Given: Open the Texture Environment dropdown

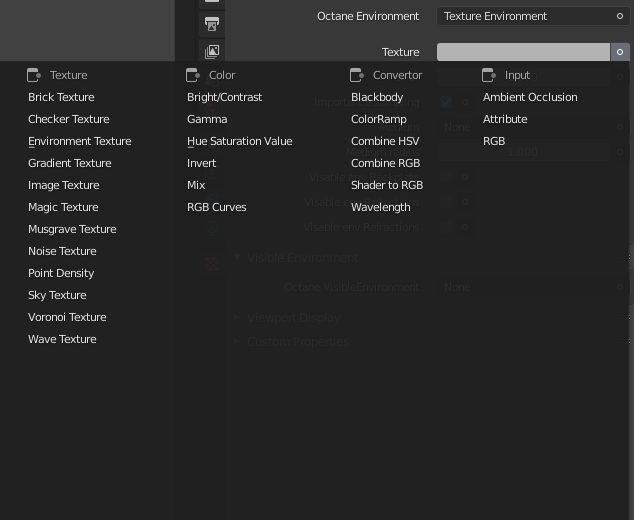Looking at the screenshot, I should tap(532, 16).
